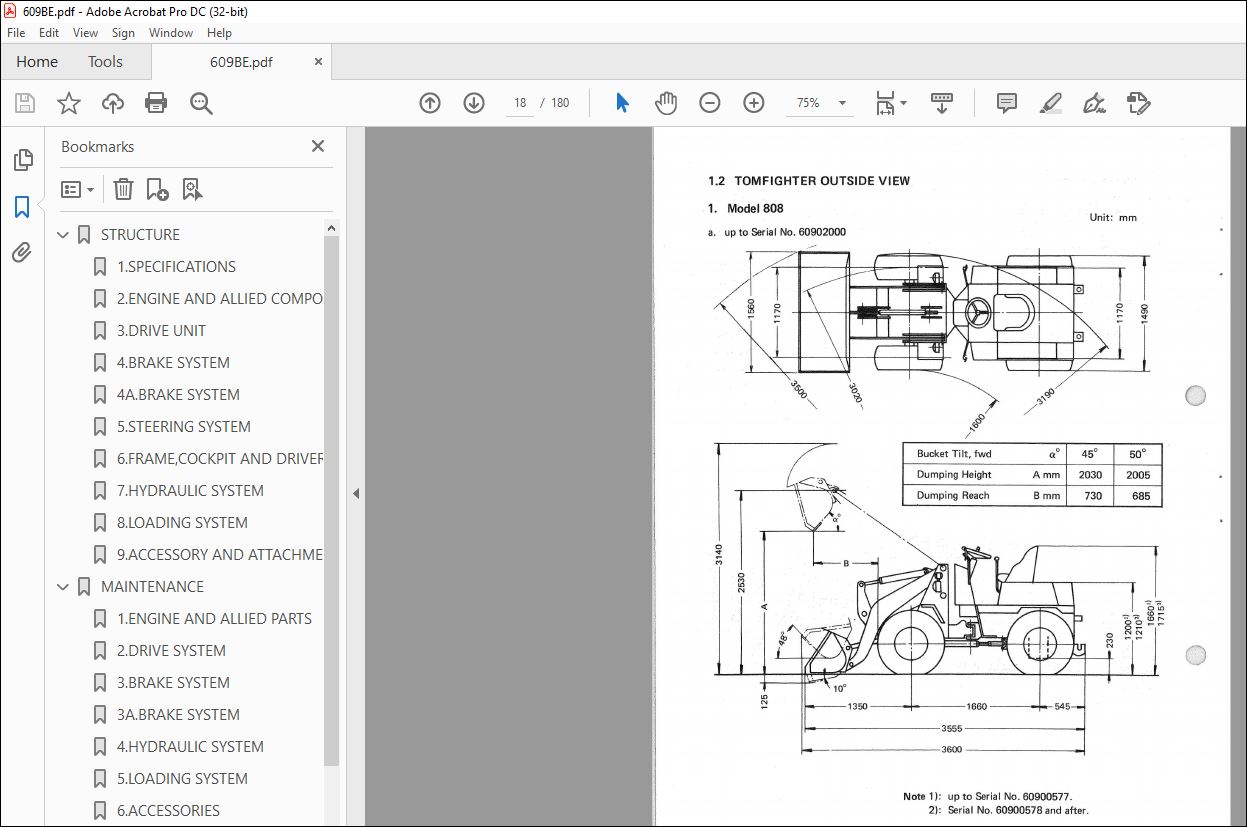Zoom in with plus button
Viewport: 1247px width, 827px height.
(754, 103)
